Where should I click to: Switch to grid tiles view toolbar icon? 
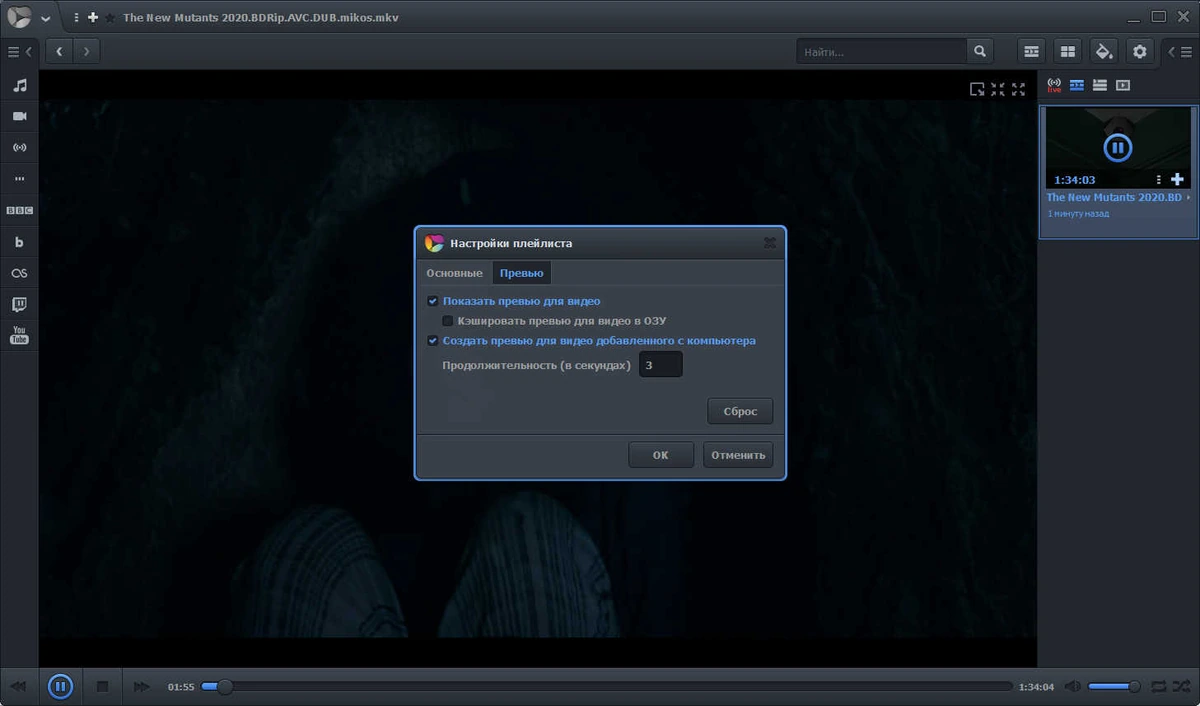(1068, 51)
